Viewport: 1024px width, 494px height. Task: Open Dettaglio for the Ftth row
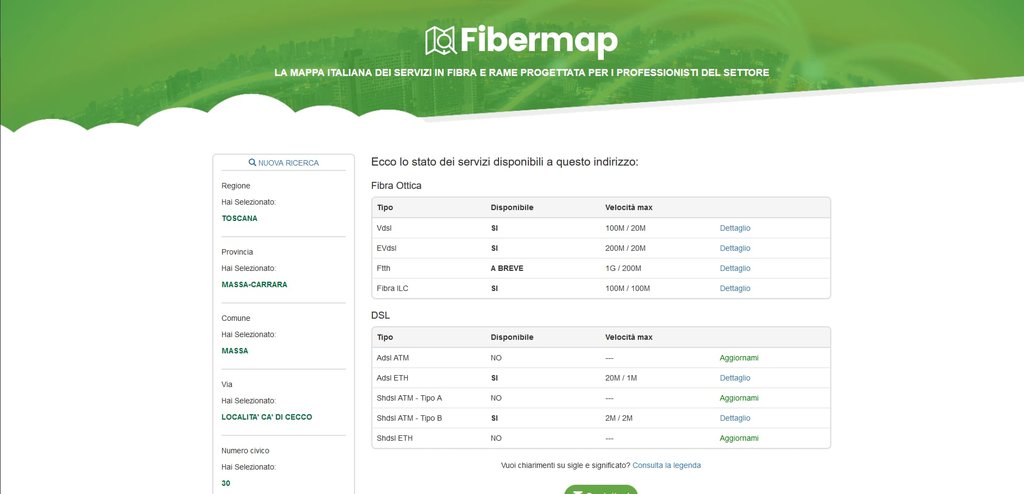(735, 269)
